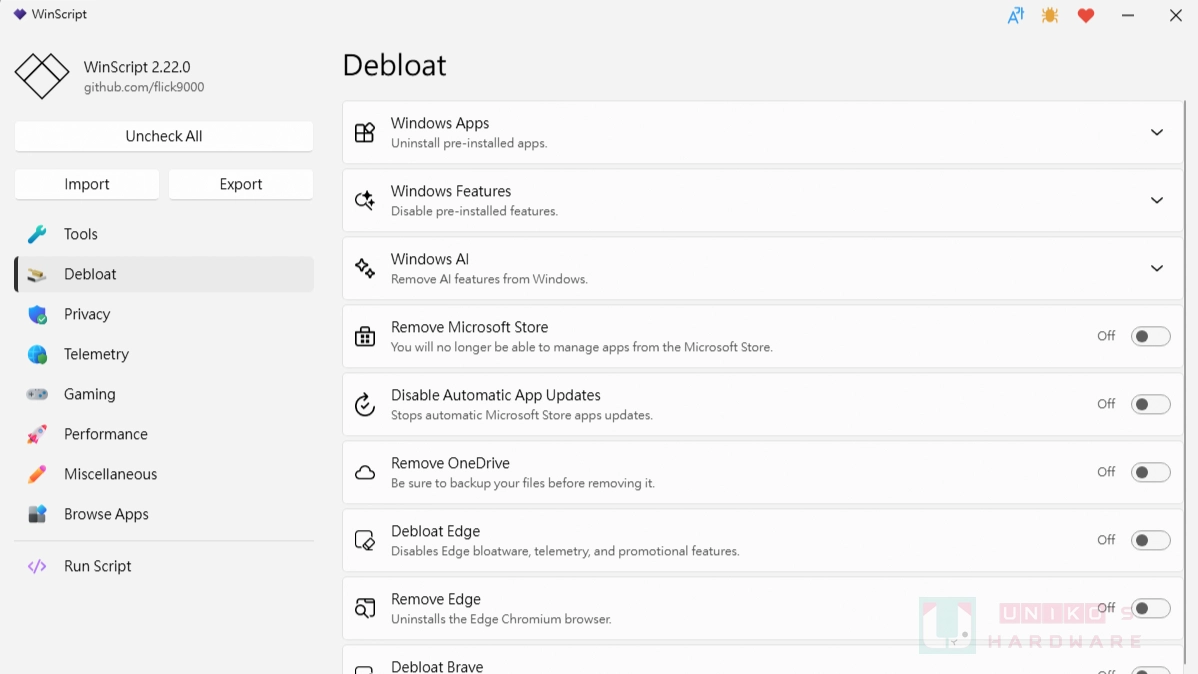The image size is (1198, 674).
Task: Click the Debloat page heading
Action: click(394, 65)
